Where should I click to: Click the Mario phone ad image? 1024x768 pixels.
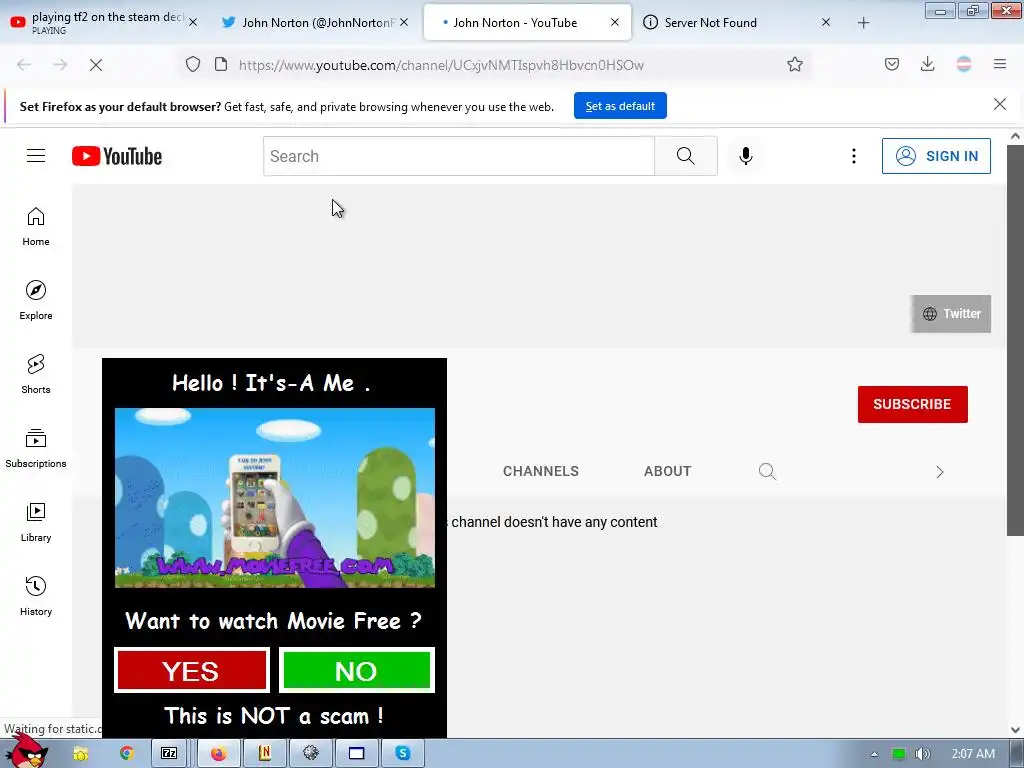click(274, 498)
